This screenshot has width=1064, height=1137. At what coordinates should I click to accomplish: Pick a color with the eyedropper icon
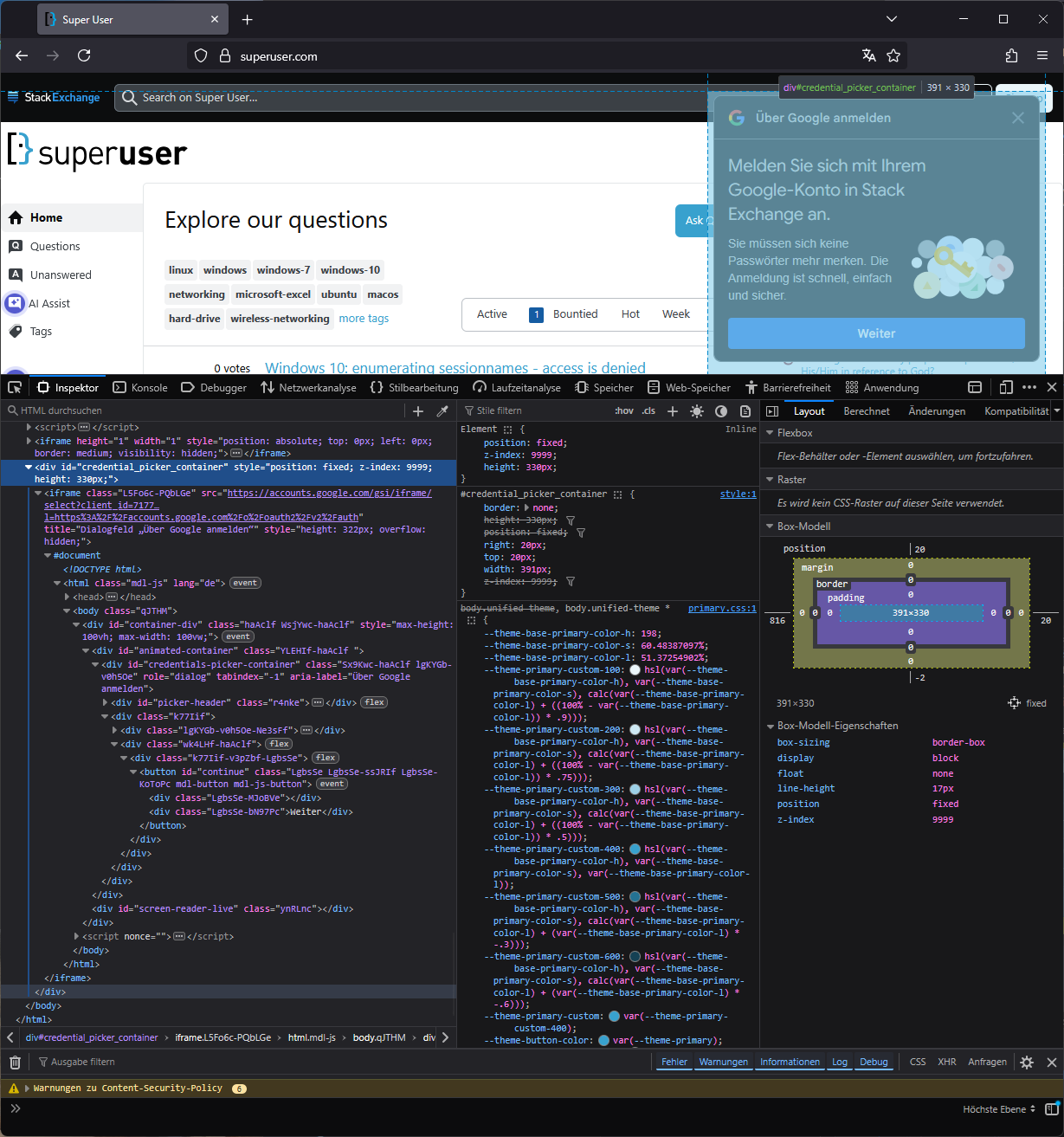442,411
